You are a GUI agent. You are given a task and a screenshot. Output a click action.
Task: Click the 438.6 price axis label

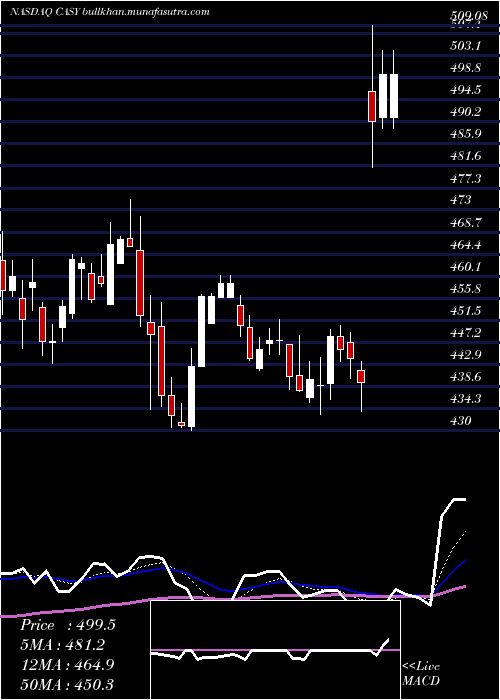(465, 377)
